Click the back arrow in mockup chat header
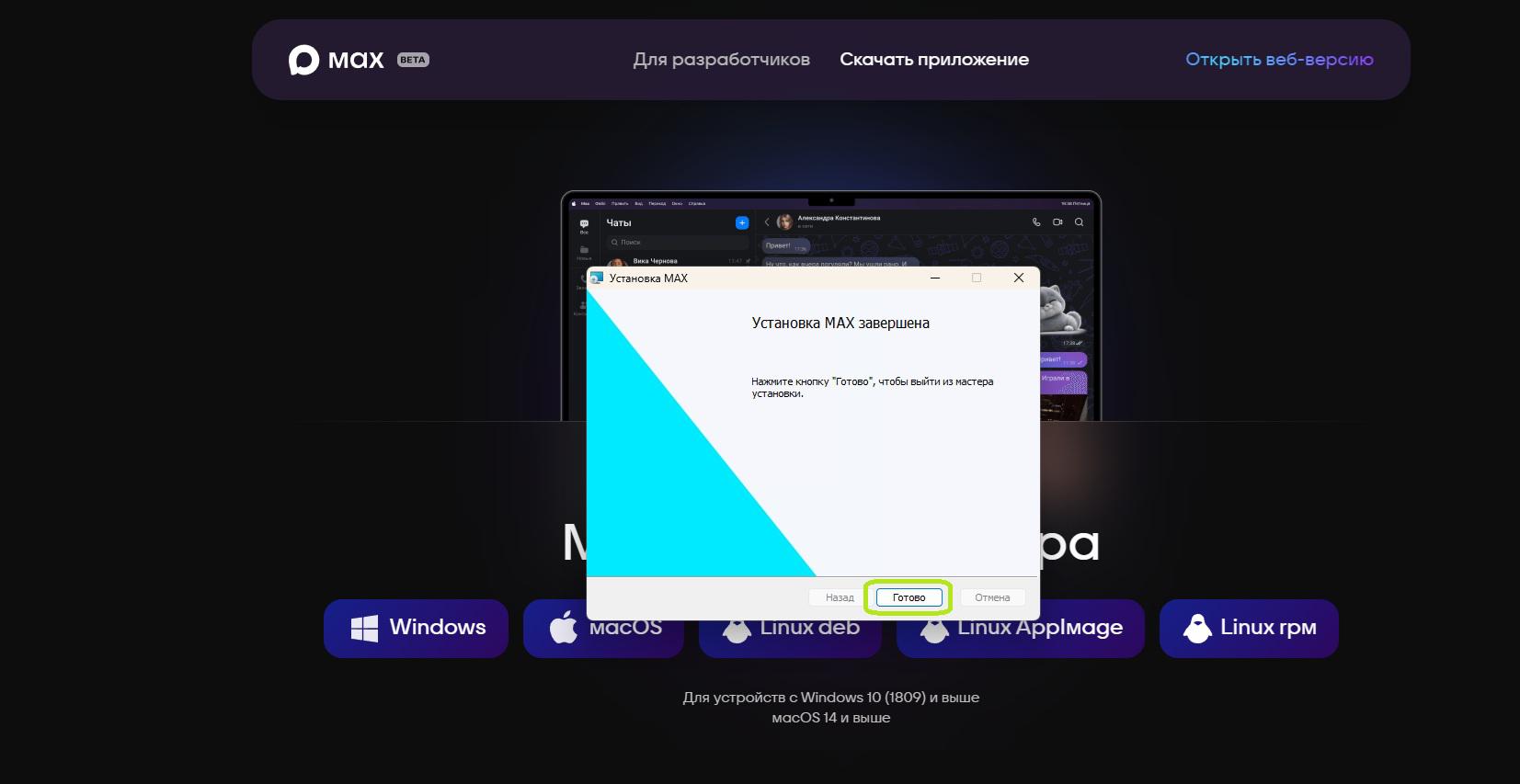The height and width of the screenshot is (784, 1520). pos(767,222)
